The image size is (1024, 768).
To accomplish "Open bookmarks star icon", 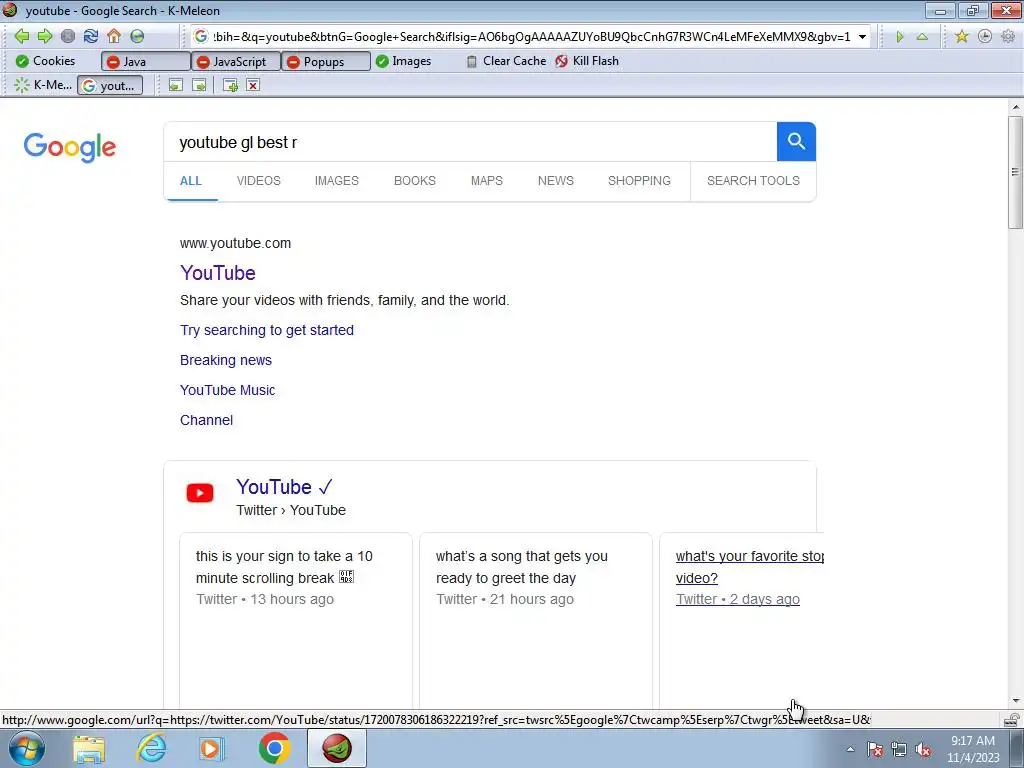I will (x=961, y=37).
